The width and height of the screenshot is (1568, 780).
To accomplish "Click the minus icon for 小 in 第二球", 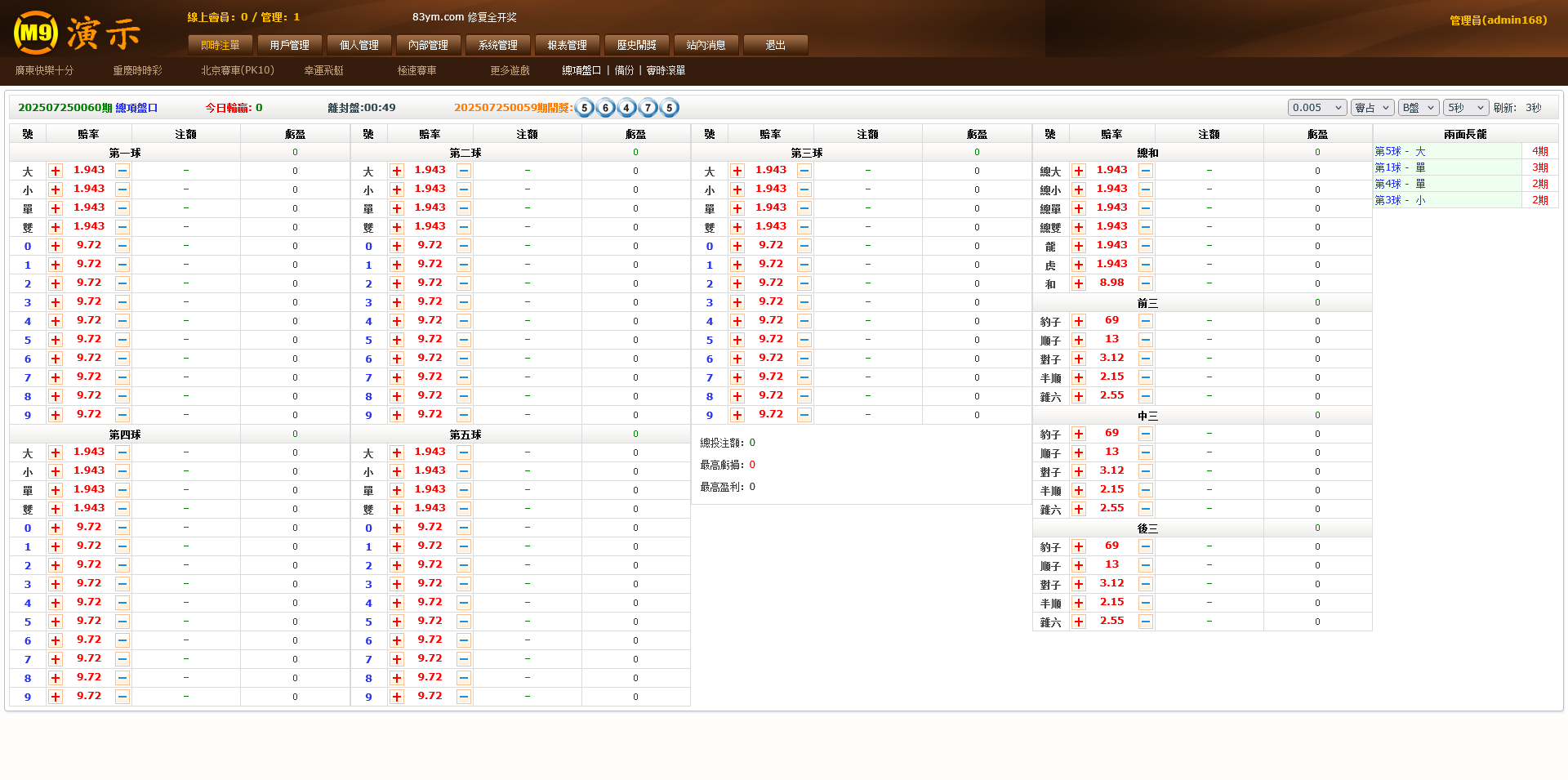I will click(x=464, y=189).
